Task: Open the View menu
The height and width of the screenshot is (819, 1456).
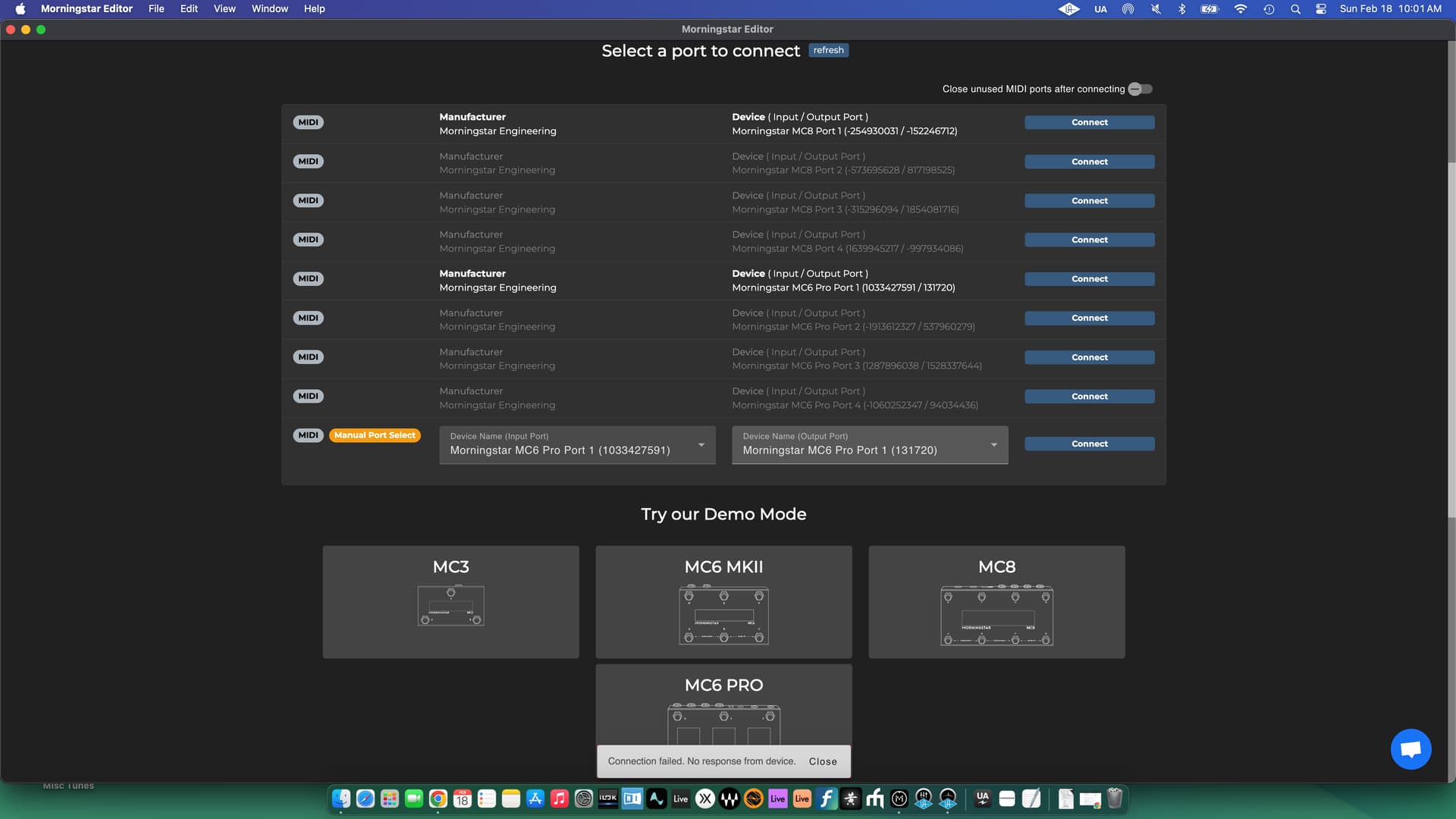Action: click(224, 9)
